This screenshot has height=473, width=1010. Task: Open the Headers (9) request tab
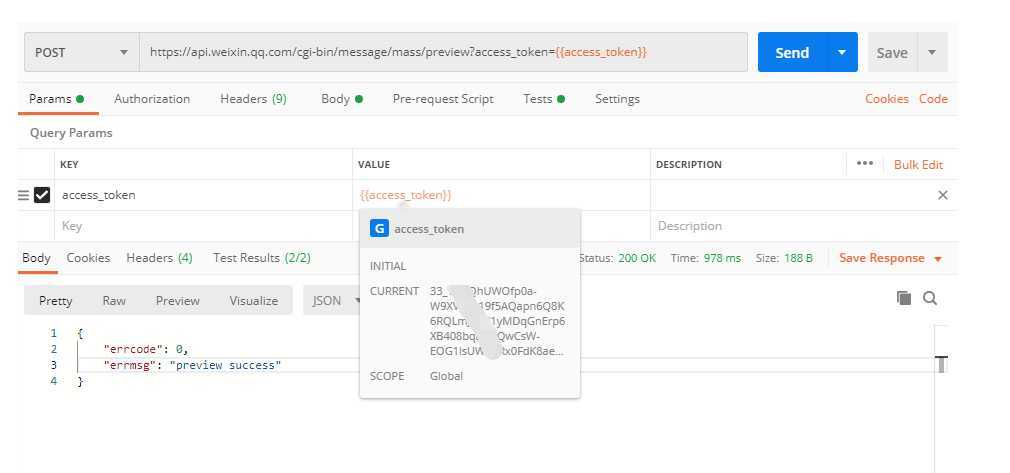[253, 99]
